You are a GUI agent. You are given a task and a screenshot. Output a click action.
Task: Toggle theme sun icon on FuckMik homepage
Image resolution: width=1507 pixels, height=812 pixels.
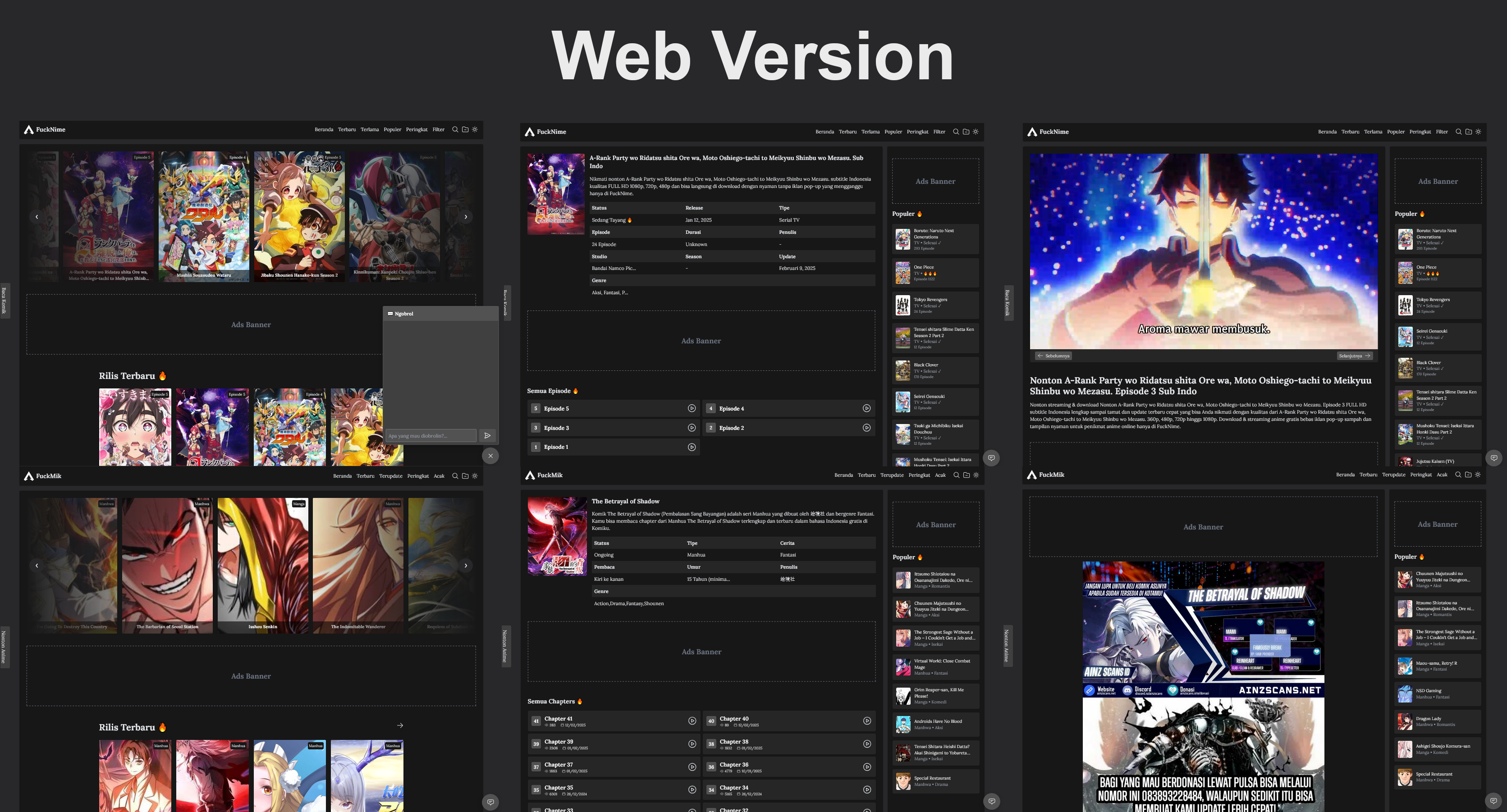click(475, 476)
